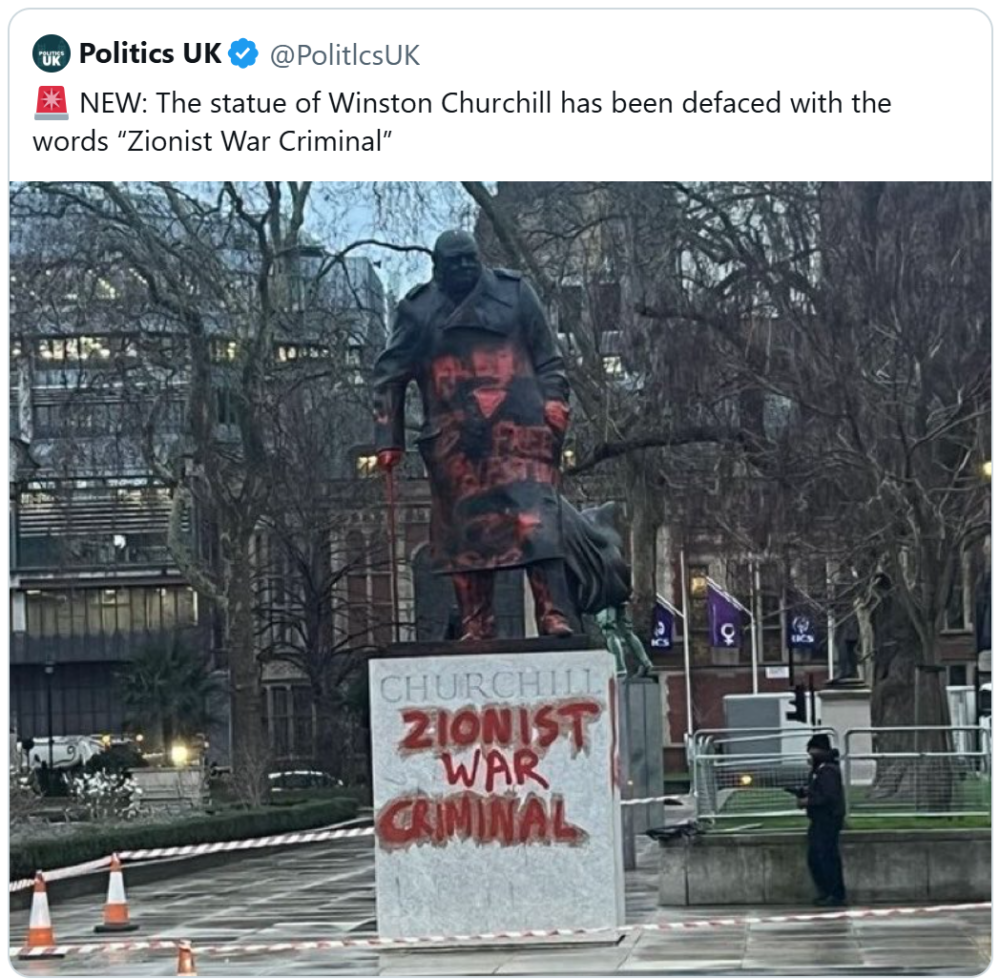The height and width of the screenshot is (979, 1000).
Task: Click the red CRIMINAL graffiti word
Action: (x=481, y=819)
